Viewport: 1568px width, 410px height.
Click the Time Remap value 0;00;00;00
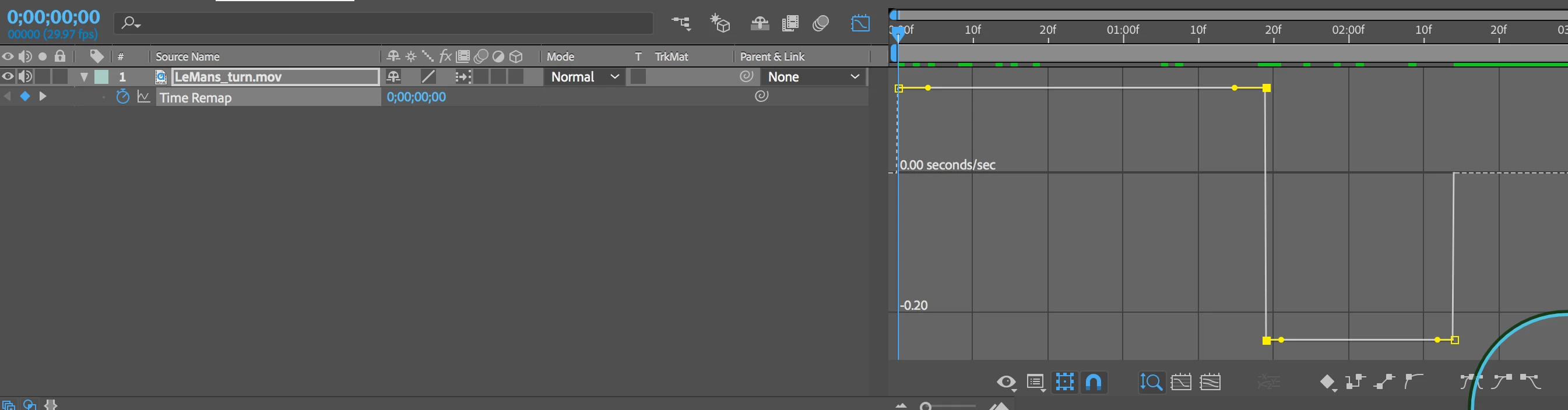pos(416,97)
